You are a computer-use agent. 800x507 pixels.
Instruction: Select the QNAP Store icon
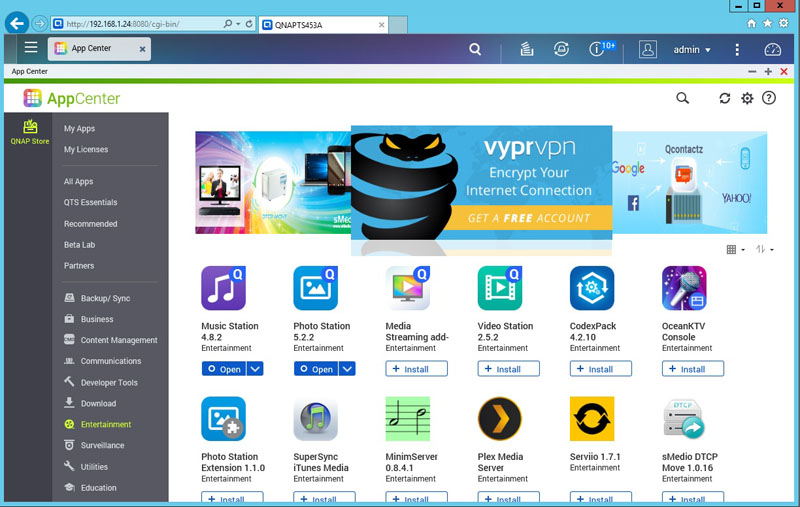[x=30, y=132]
